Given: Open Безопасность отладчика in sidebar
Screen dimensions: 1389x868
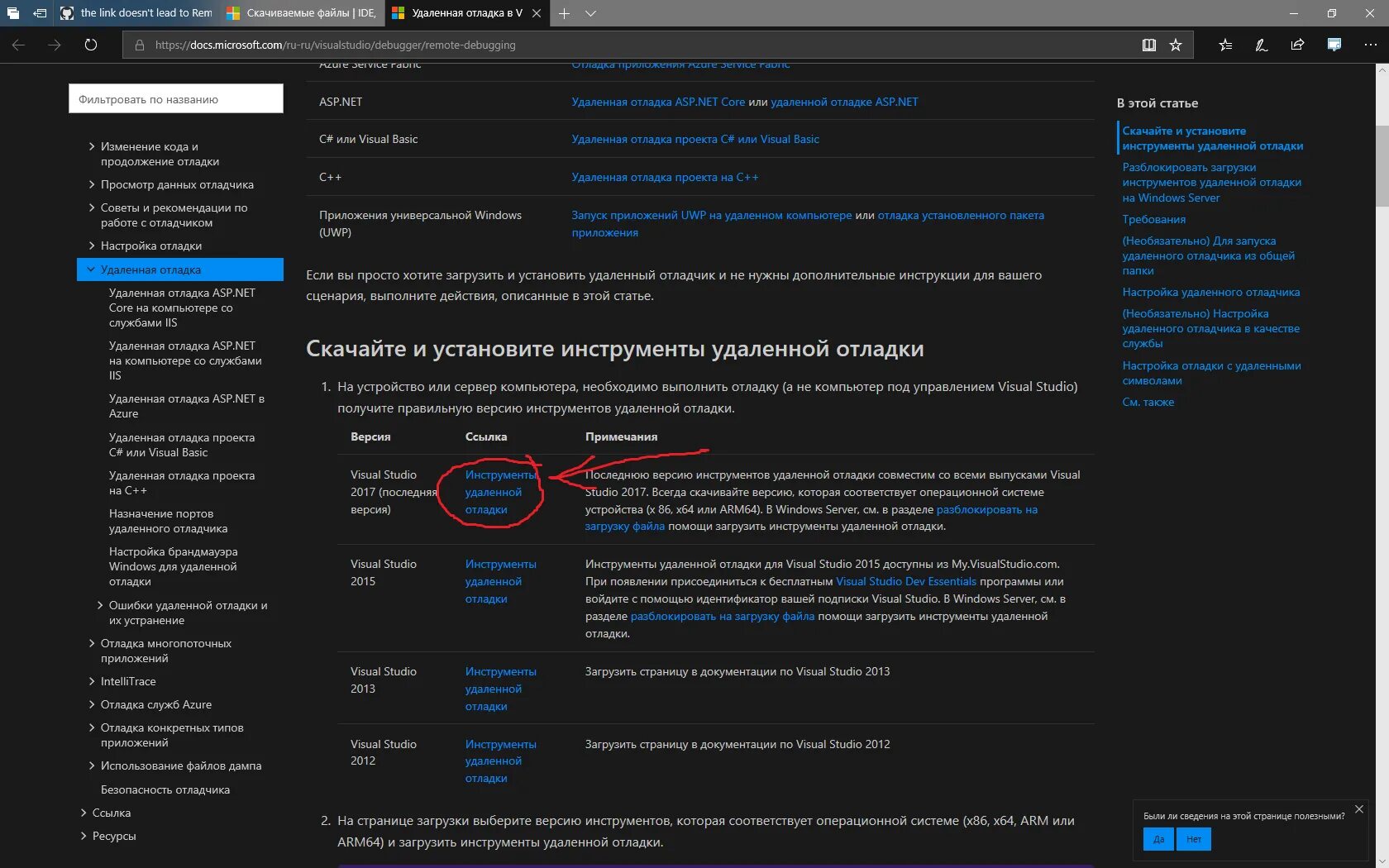Looking at the screenshot, I should (x=165, y=789).
